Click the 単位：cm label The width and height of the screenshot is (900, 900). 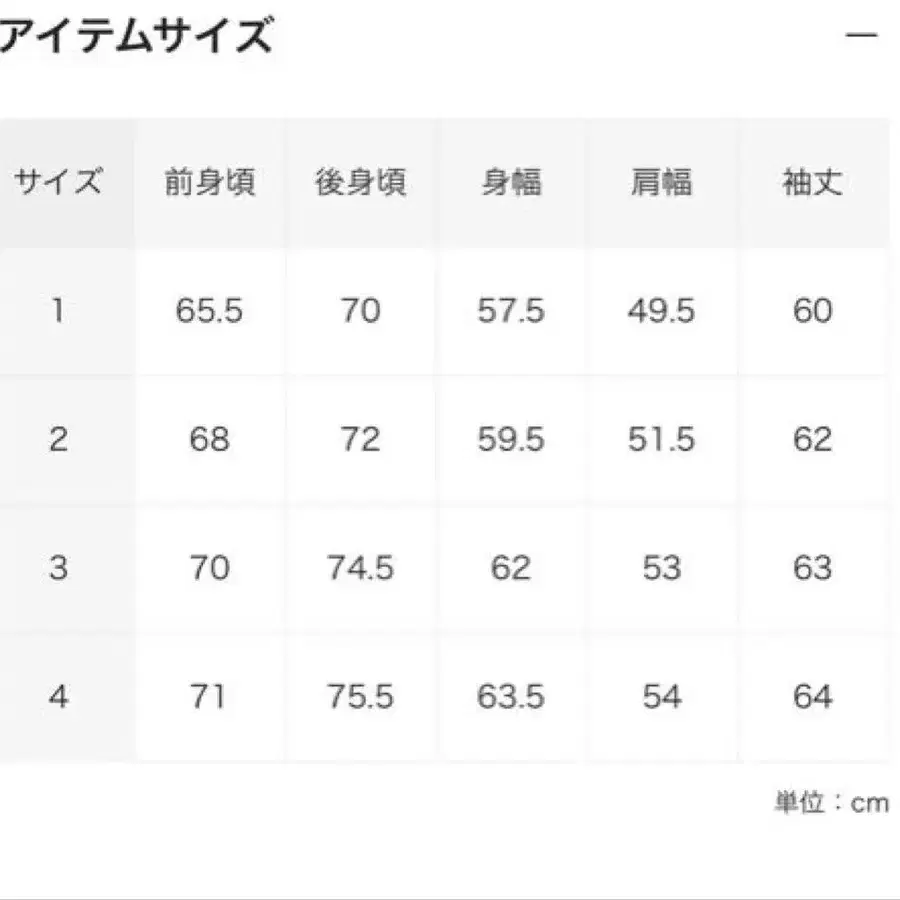[x=832, y=800]
